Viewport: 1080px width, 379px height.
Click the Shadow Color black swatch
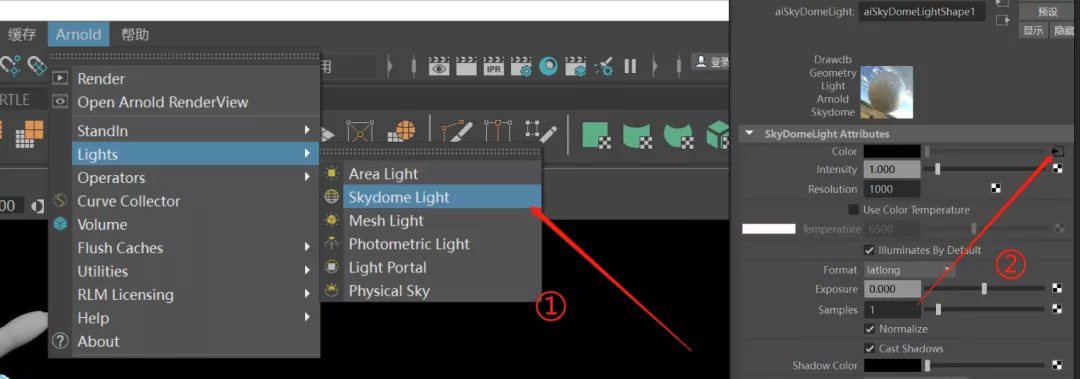coord(893,365)
